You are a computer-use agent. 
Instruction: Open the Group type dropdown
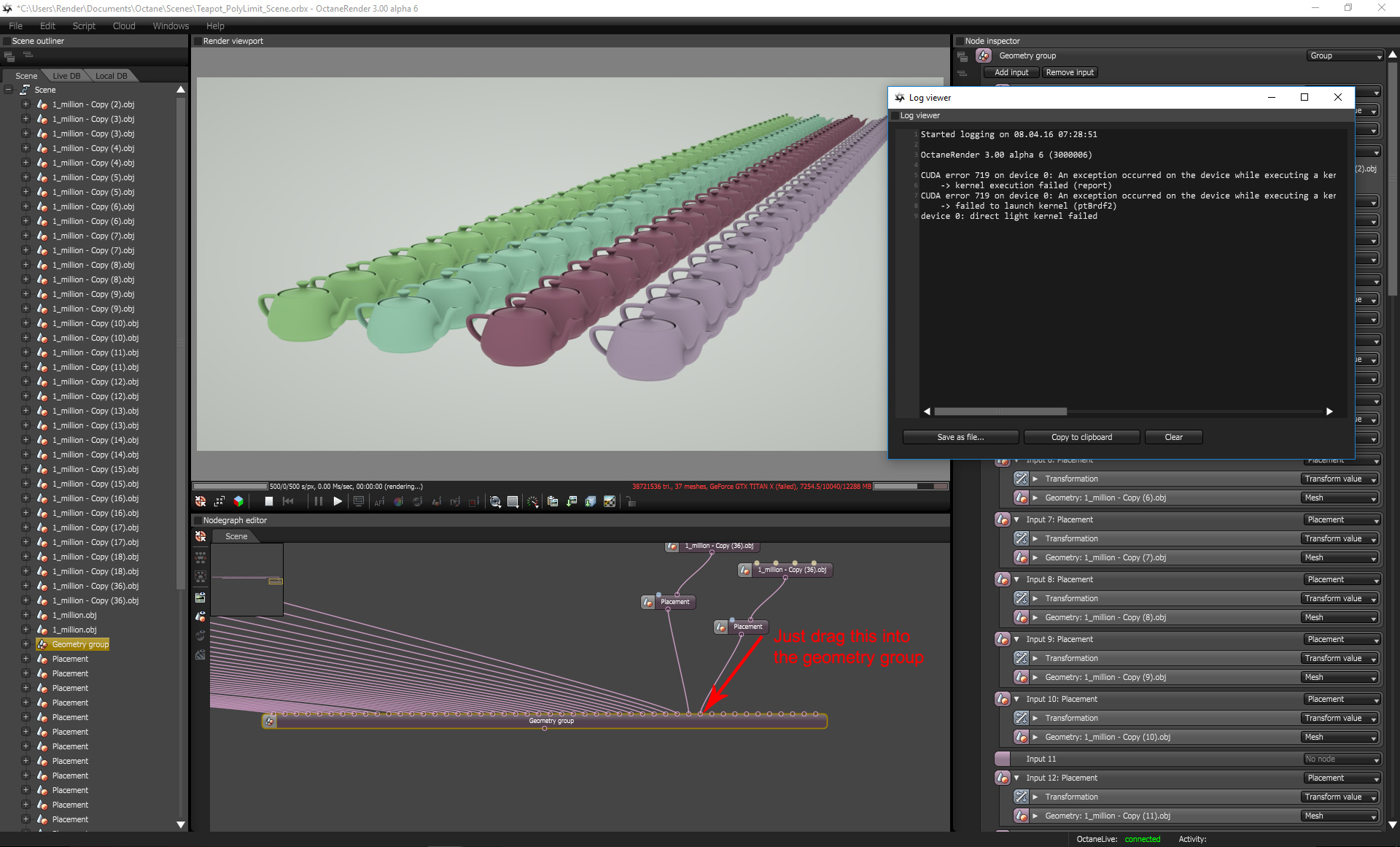[1345, 55]
